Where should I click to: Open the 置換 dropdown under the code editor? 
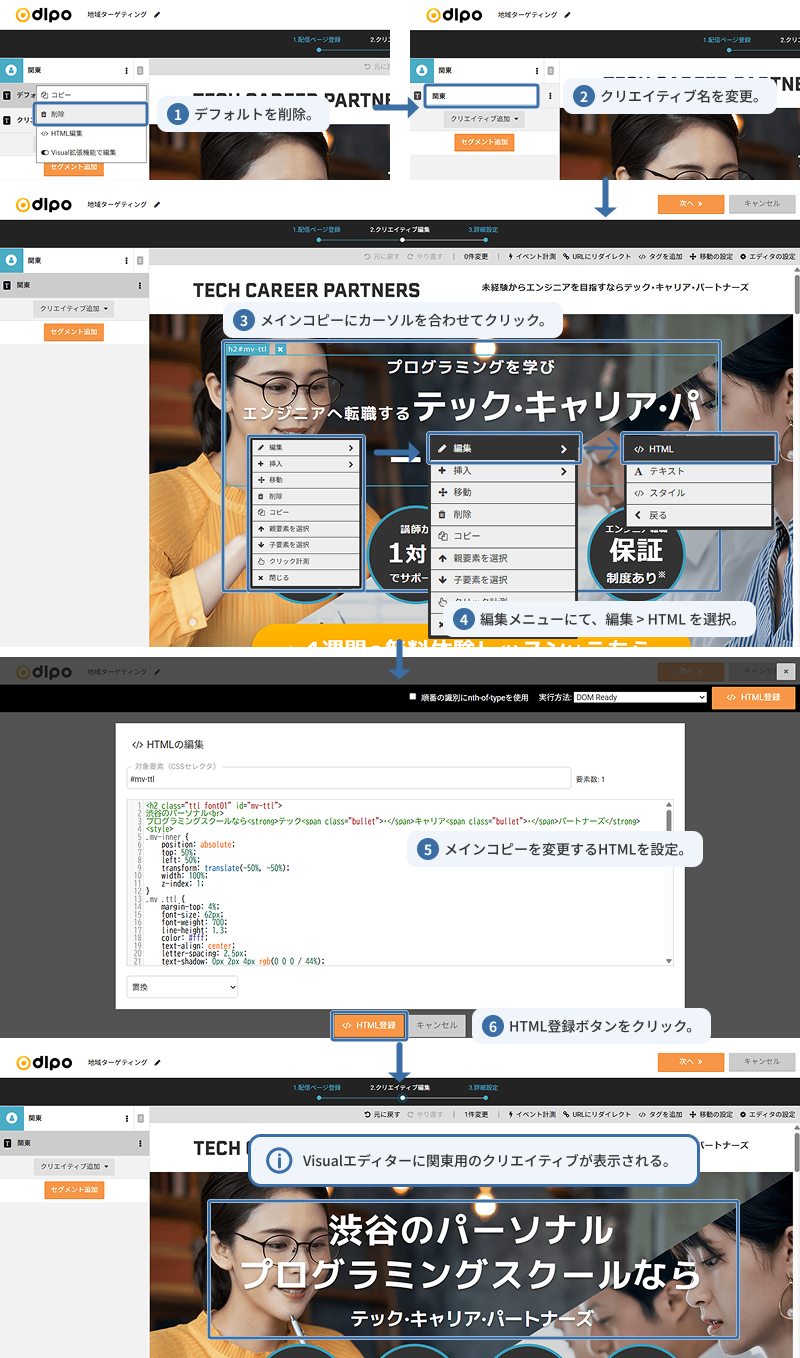pos(182,987)
